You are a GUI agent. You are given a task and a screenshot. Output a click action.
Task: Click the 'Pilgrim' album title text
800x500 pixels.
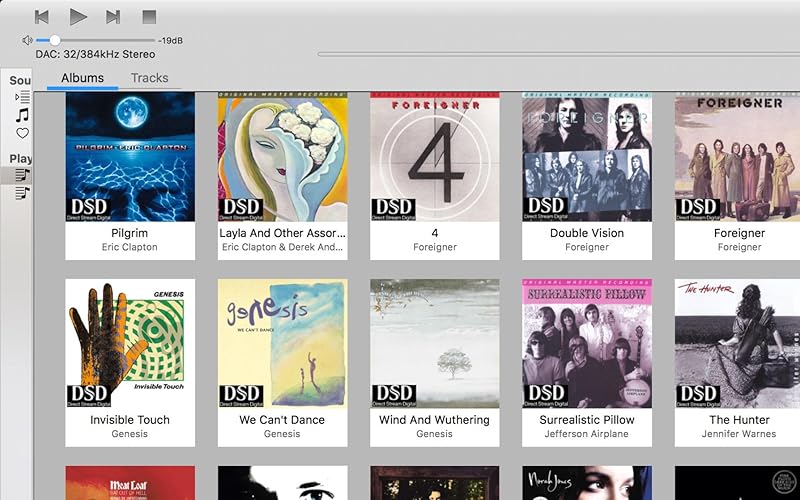130,233
